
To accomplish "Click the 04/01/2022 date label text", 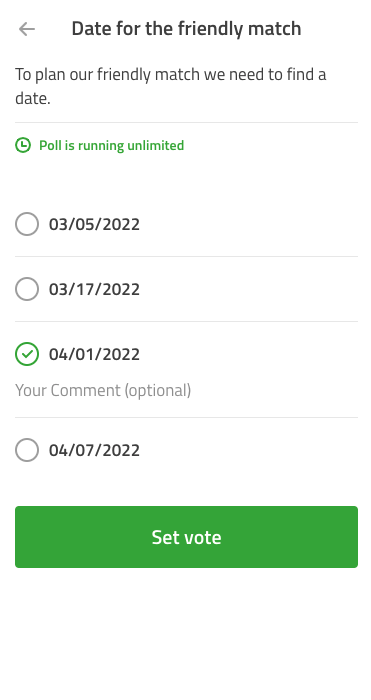I will (94, 354).
